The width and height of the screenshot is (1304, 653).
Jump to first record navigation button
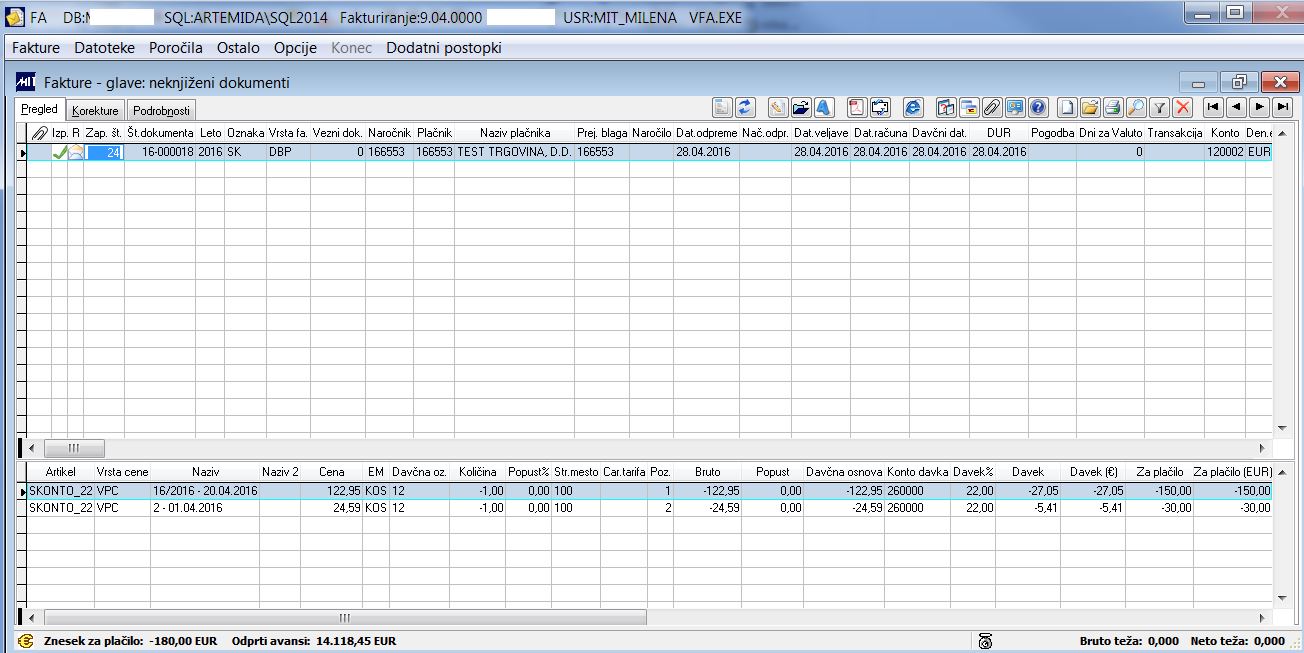[1213, 106]
